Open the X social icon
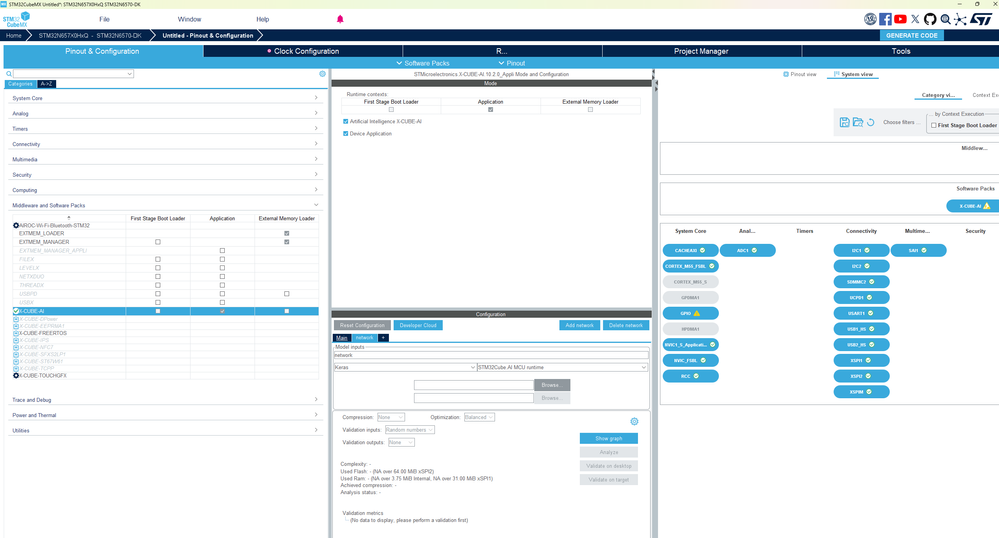This screenshot has height=538, width=999. coord(916,19)
